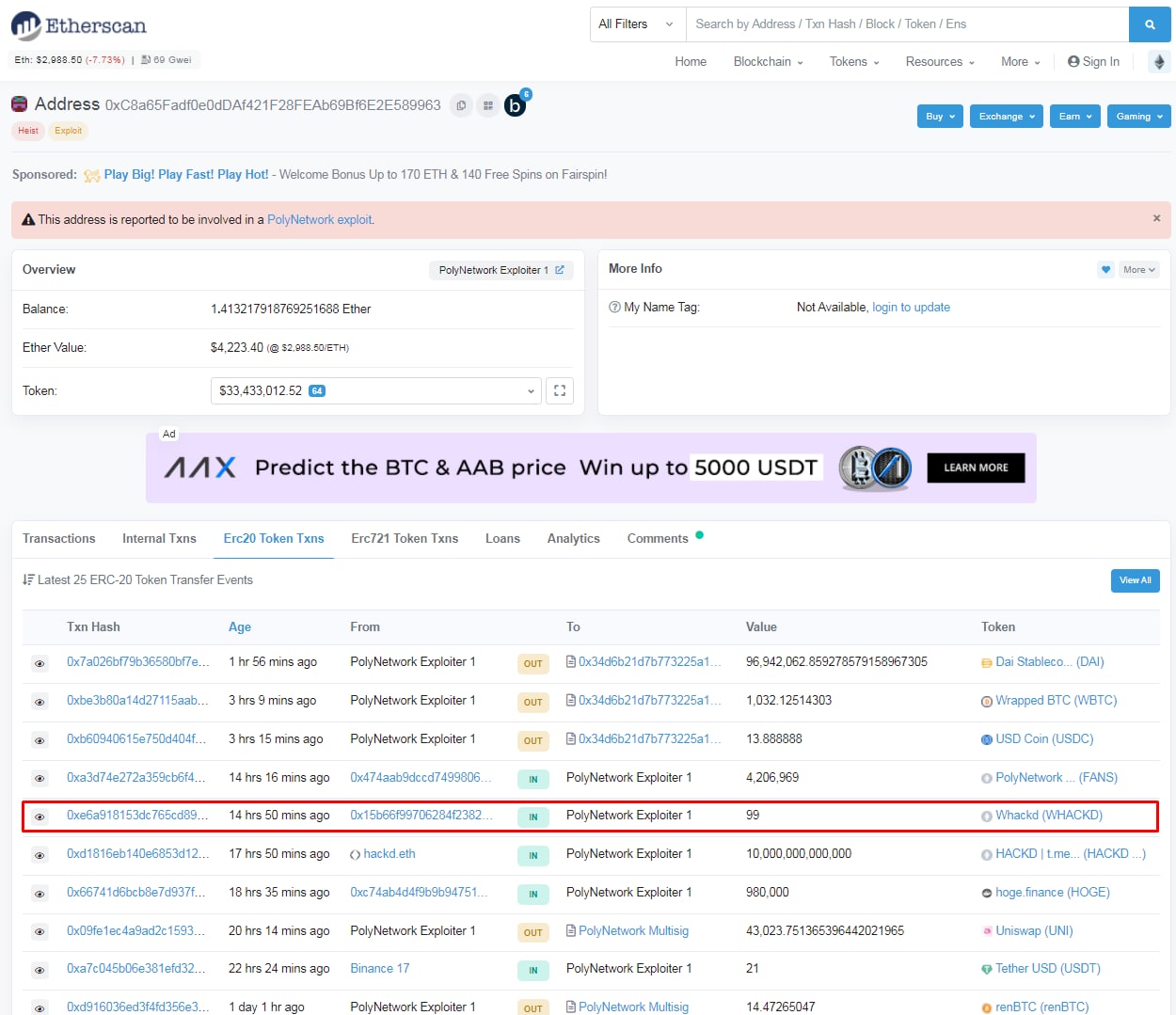Open the Exchange dropdown button
This screenshot has width=1176, height=1015.
tap(1006, 116)
